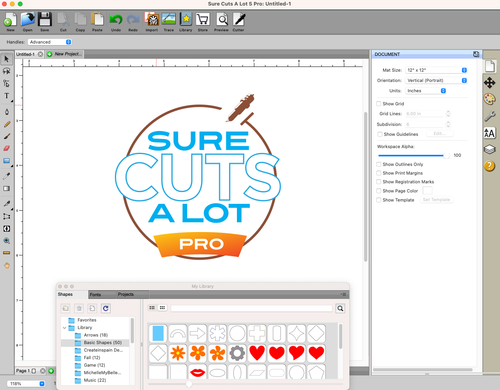Click the library refresh button

click(106, 308)
